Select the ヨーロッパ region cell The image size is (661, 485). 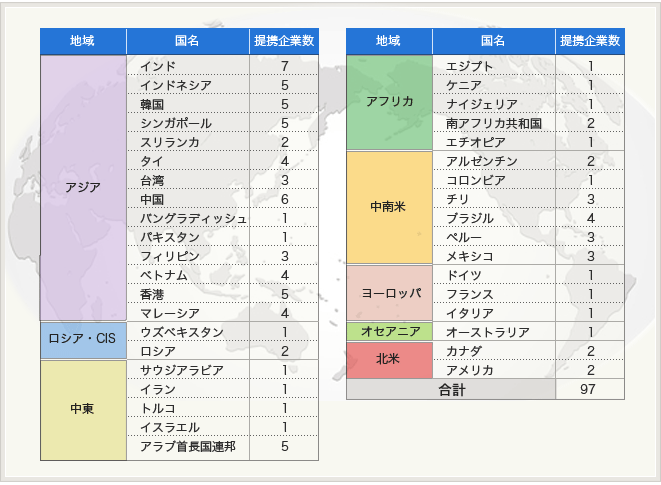pos(389,293)
